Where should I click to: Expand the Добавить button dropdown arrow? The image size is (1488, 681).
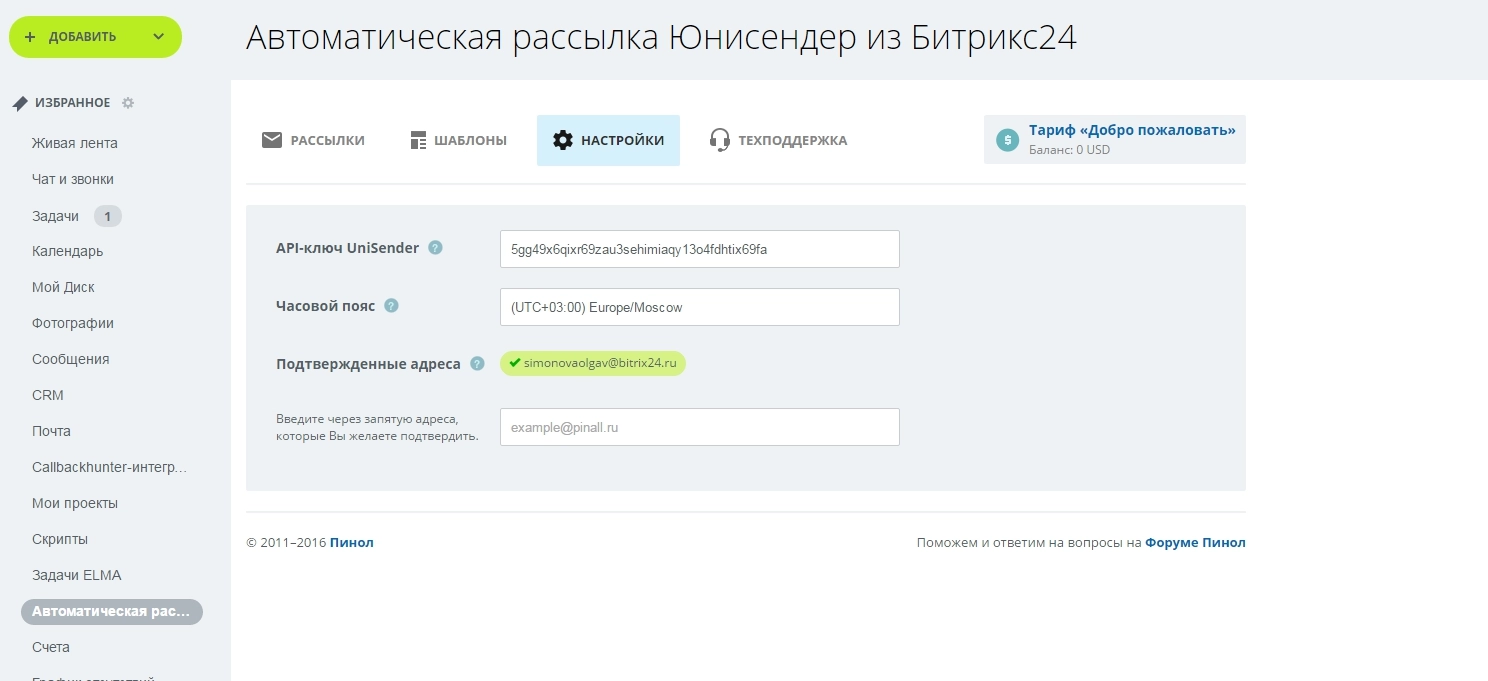pyautogui.click(x=158, y=37)
